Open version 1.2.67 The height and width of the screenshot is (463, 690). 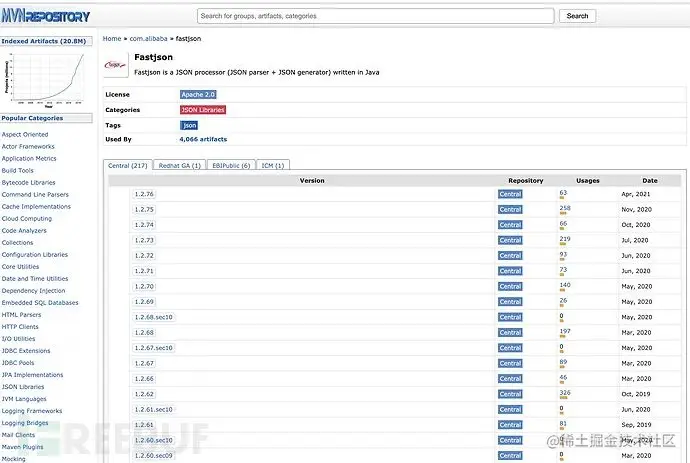[x=144, y=364]
